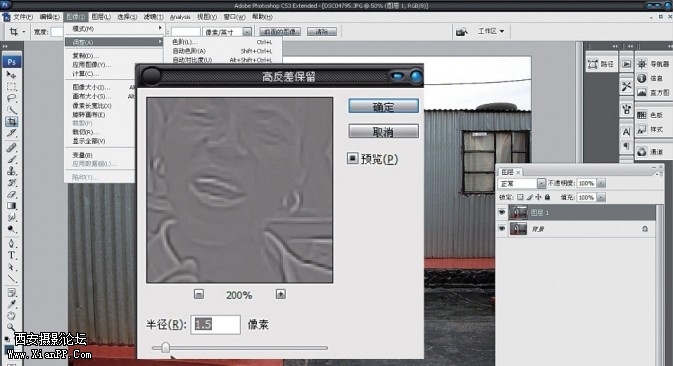
Task: Expand the opacity 100% dropdown arrow
Action: tap(601, 184)
